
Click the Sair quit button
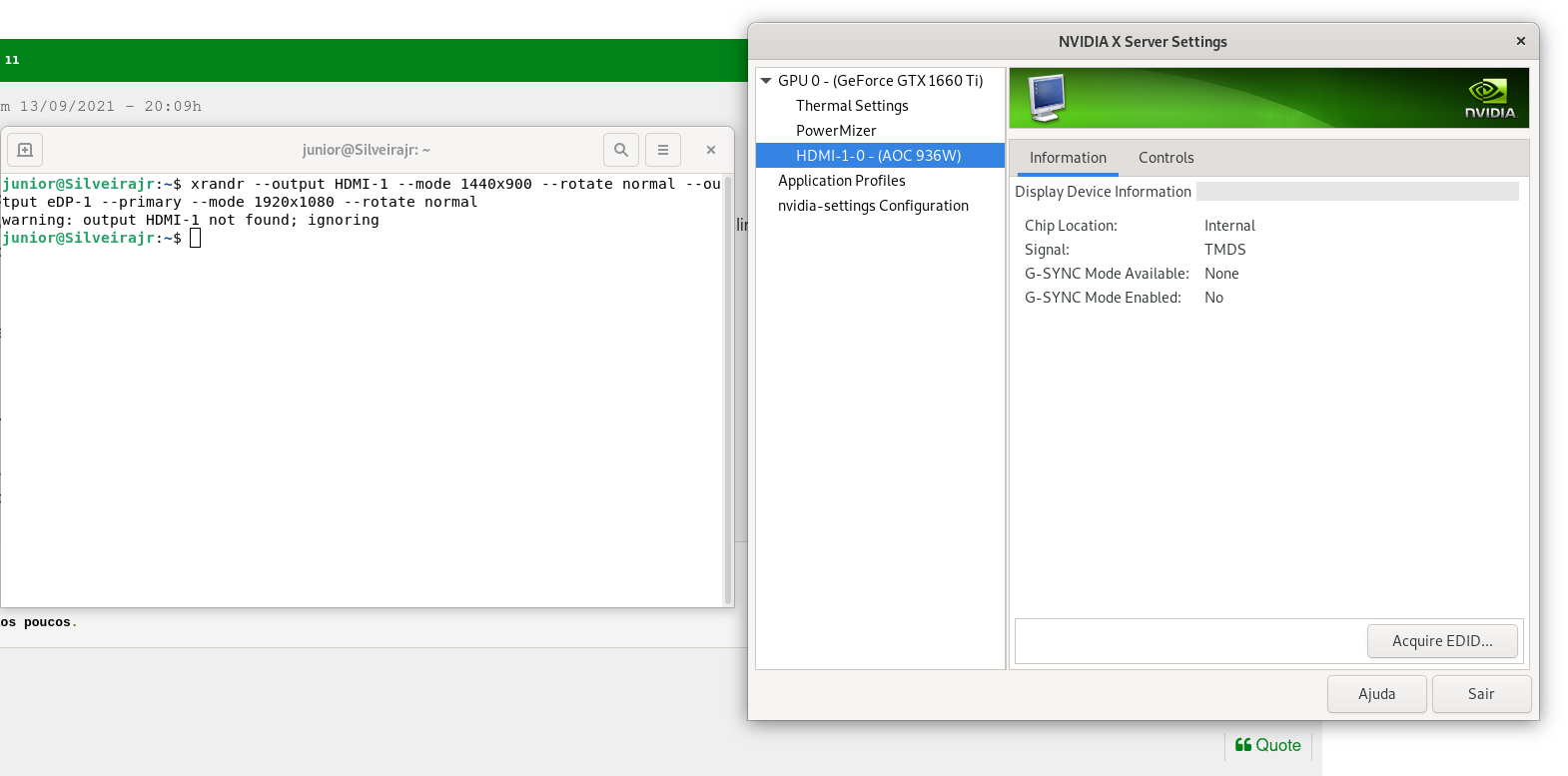tap(1481, 694)
